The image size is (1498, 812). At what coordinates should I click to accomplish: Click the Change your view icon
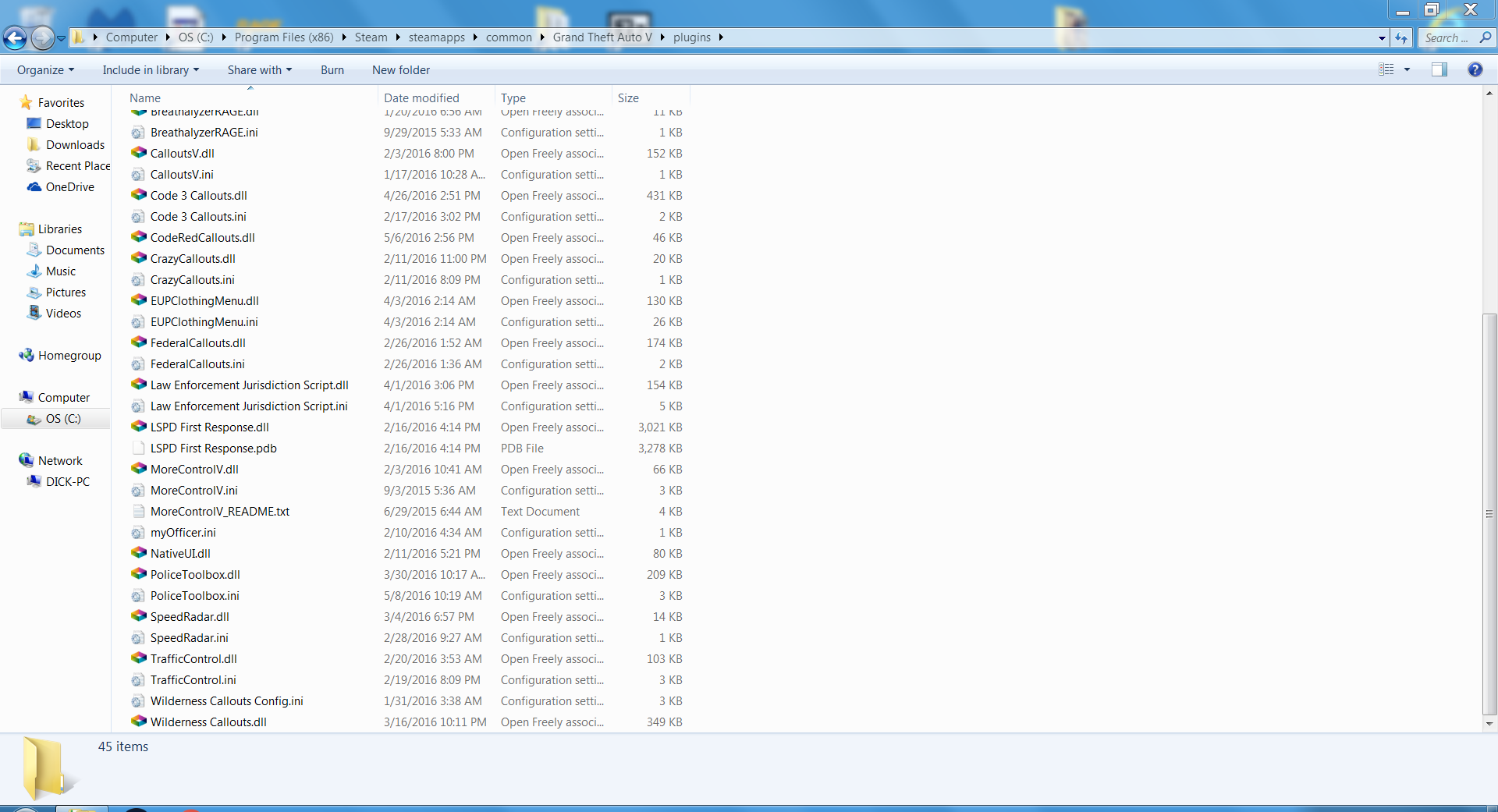1386,69
